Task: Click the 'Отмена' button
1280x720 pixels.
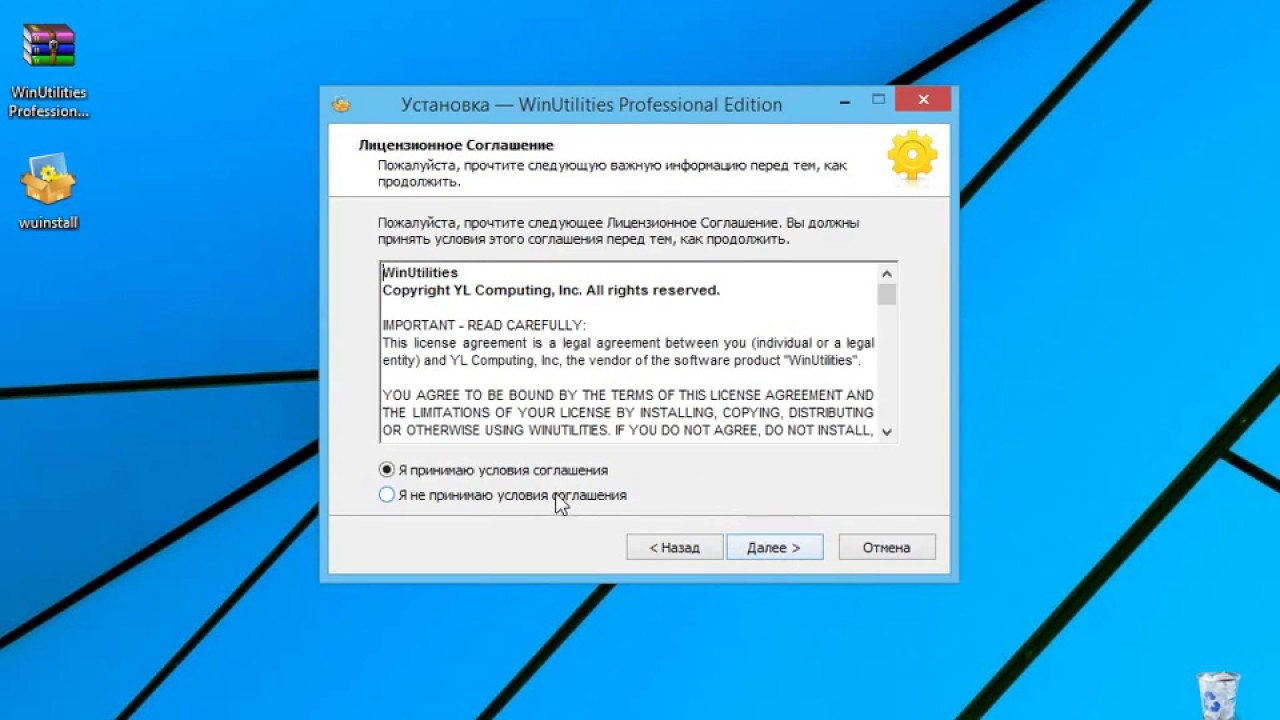Action: pyautogui.click(x=887, y=547)
